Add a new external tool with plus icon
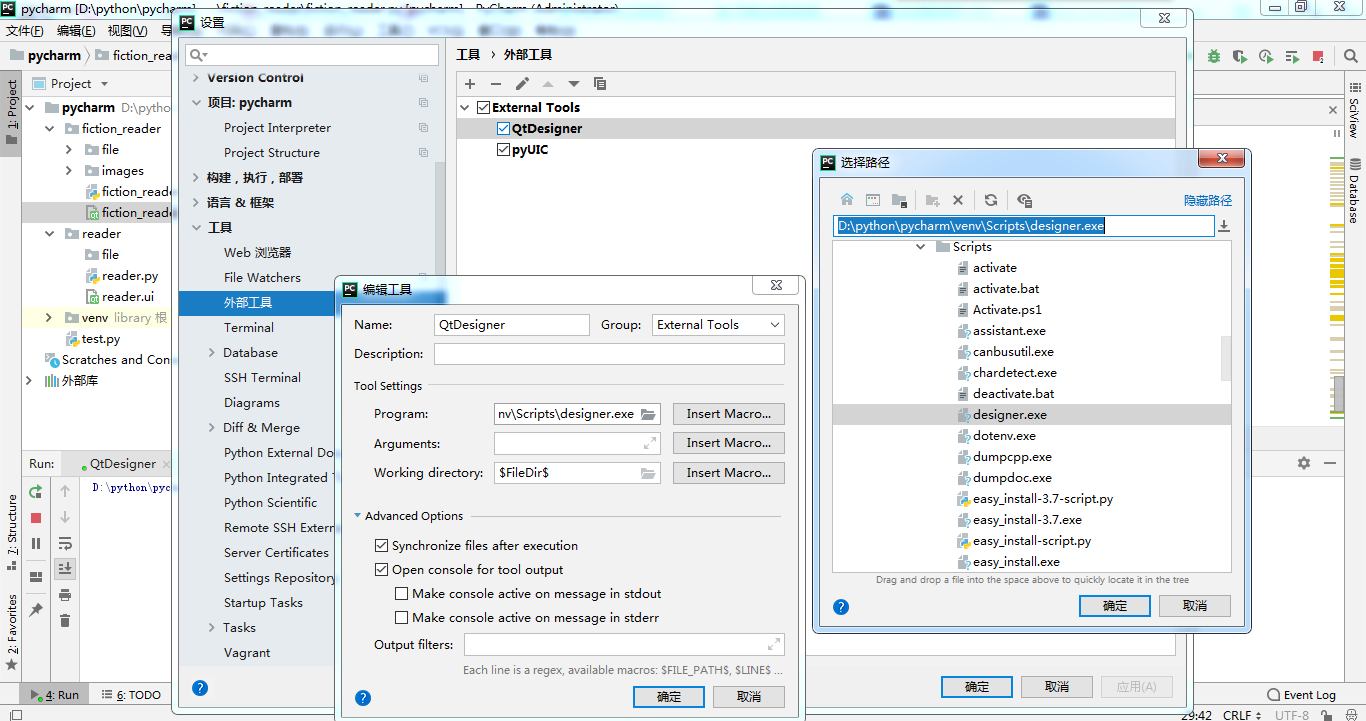The width and height of the screenshot is (1366, 721). pyautogui.click(x=470, y=84)
